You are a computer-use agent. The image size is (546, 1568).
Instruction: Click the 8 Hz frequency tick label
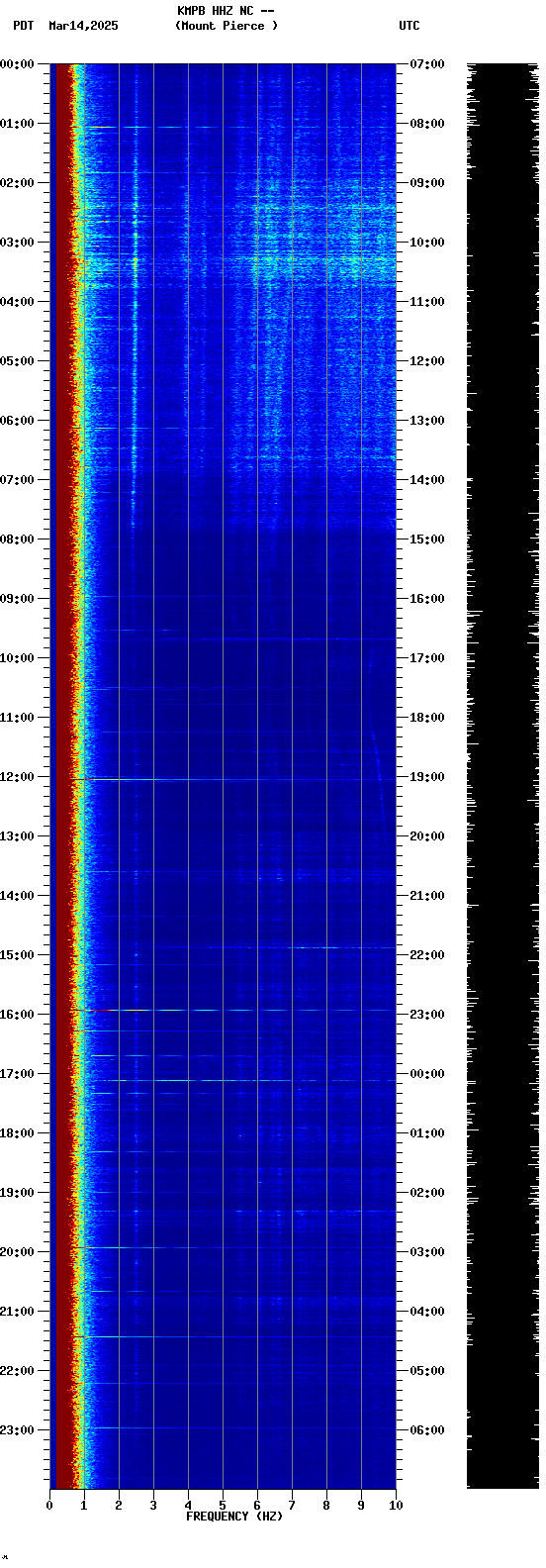tap(326, 1506)
